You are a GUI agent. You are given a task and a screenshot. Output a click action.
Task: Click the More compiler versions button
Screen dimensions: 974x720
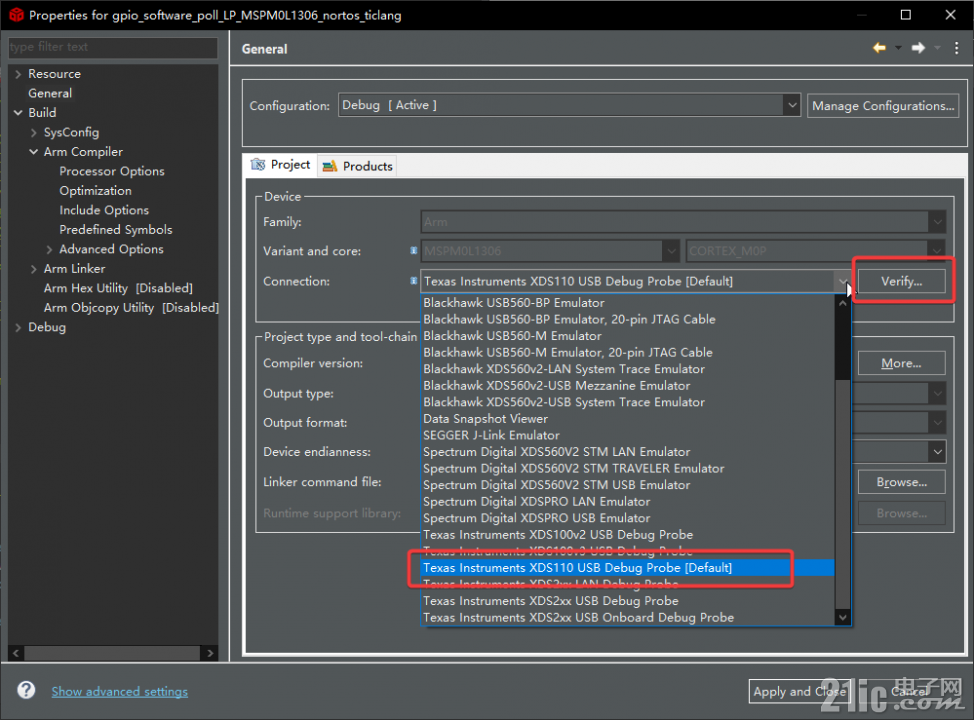(901, 363)
